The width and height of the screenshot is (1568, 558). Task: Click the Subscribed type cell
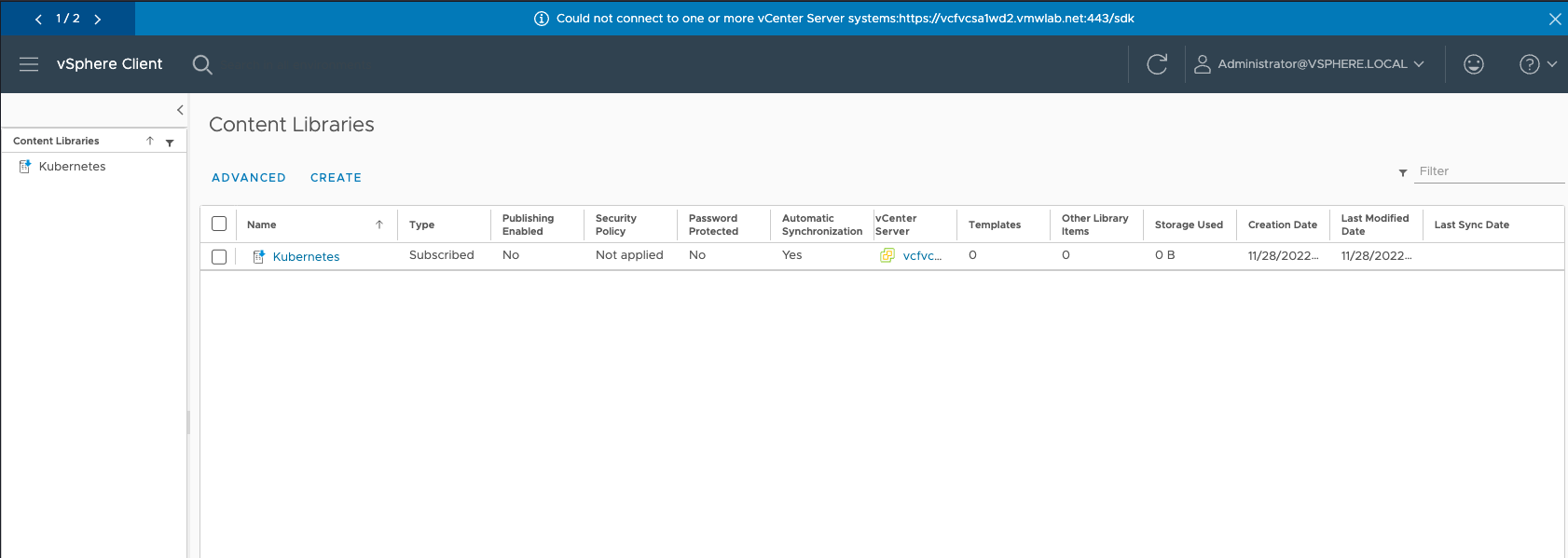pyautogui.click(x=442, y=255)
